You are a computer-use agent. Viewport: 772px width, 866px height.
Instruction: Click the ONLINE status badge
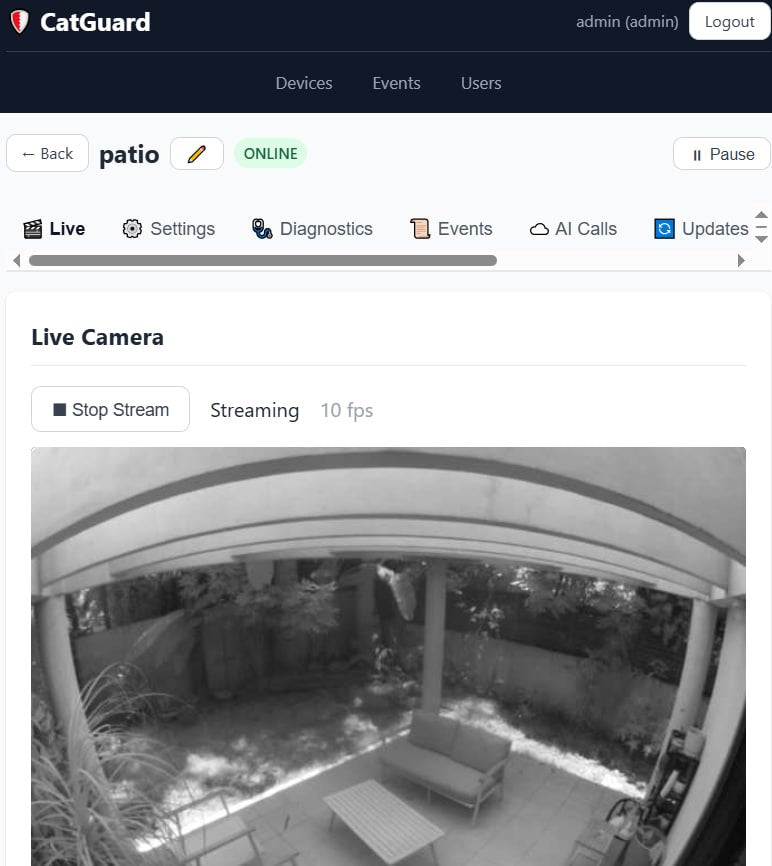coord(271,154)
